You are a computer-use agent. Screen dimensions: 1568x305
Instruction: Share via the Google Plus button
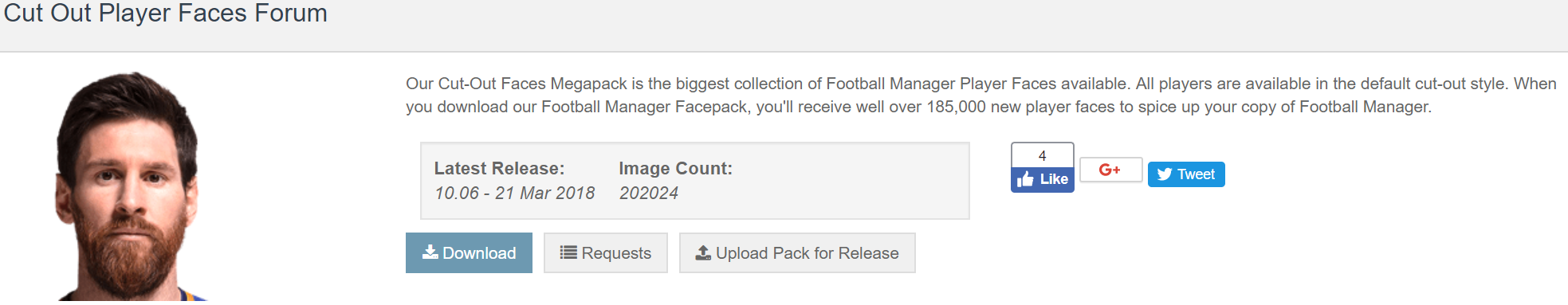1110,170
